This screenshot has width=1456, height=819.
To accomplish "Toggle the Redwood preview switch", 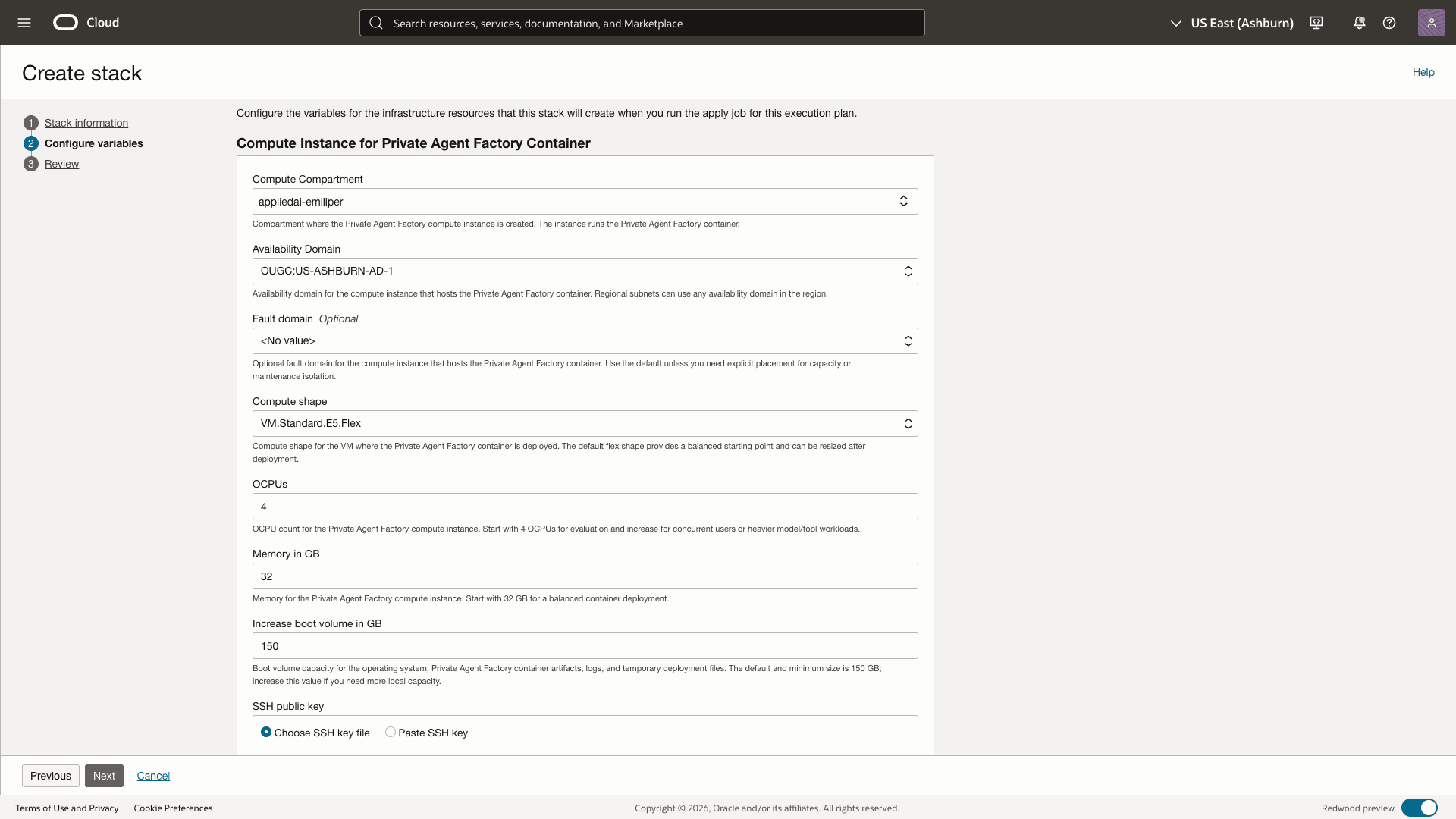I will point(1419,808).
